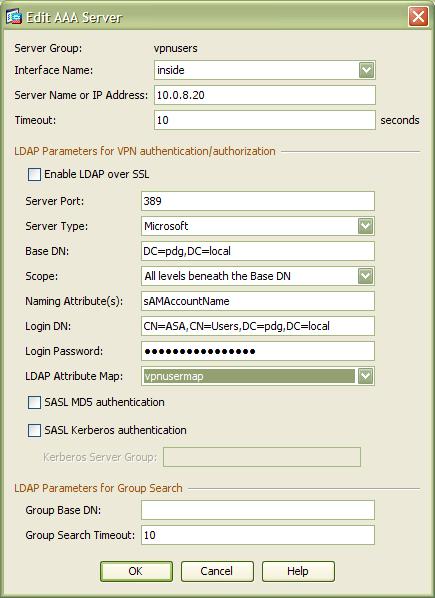This screenshot has width=435, height=598.
Task: Focus the Naming Attribute(s) field
Action: pos(258,301)
